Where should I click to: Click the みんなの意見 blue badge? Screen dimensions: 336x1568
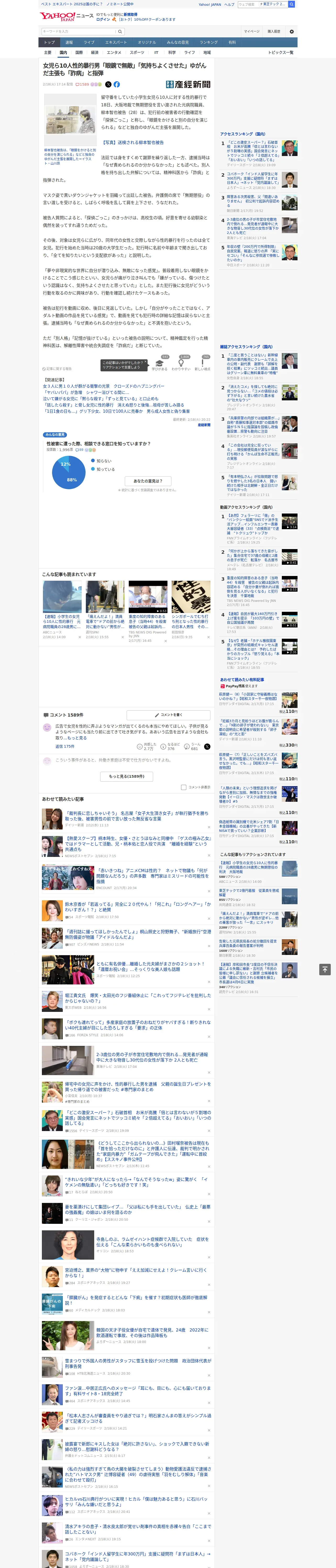pyautogui.click(x=55, y=435)
